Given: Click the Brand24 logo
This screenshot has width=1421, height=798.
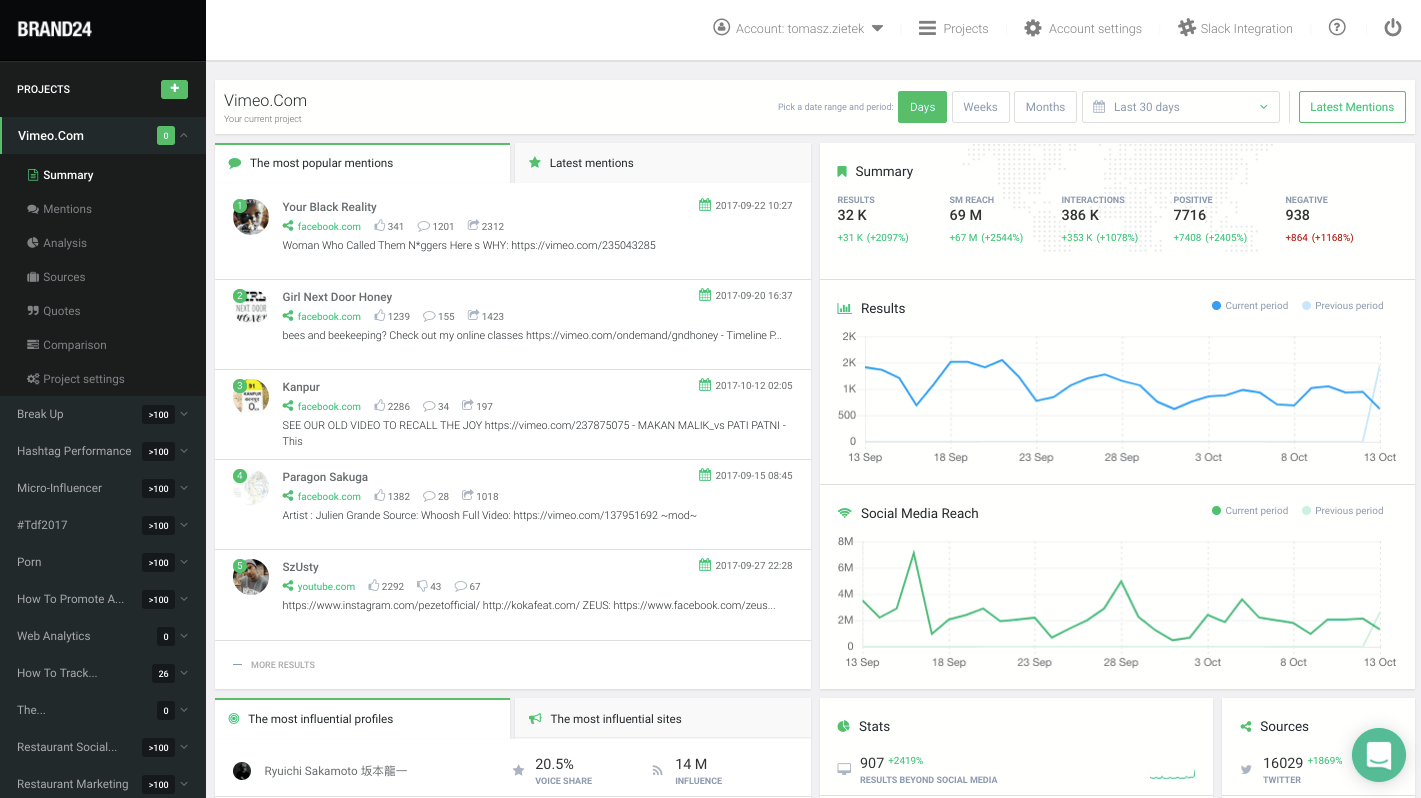Looking at the screenshot, I should click(55, 29).
